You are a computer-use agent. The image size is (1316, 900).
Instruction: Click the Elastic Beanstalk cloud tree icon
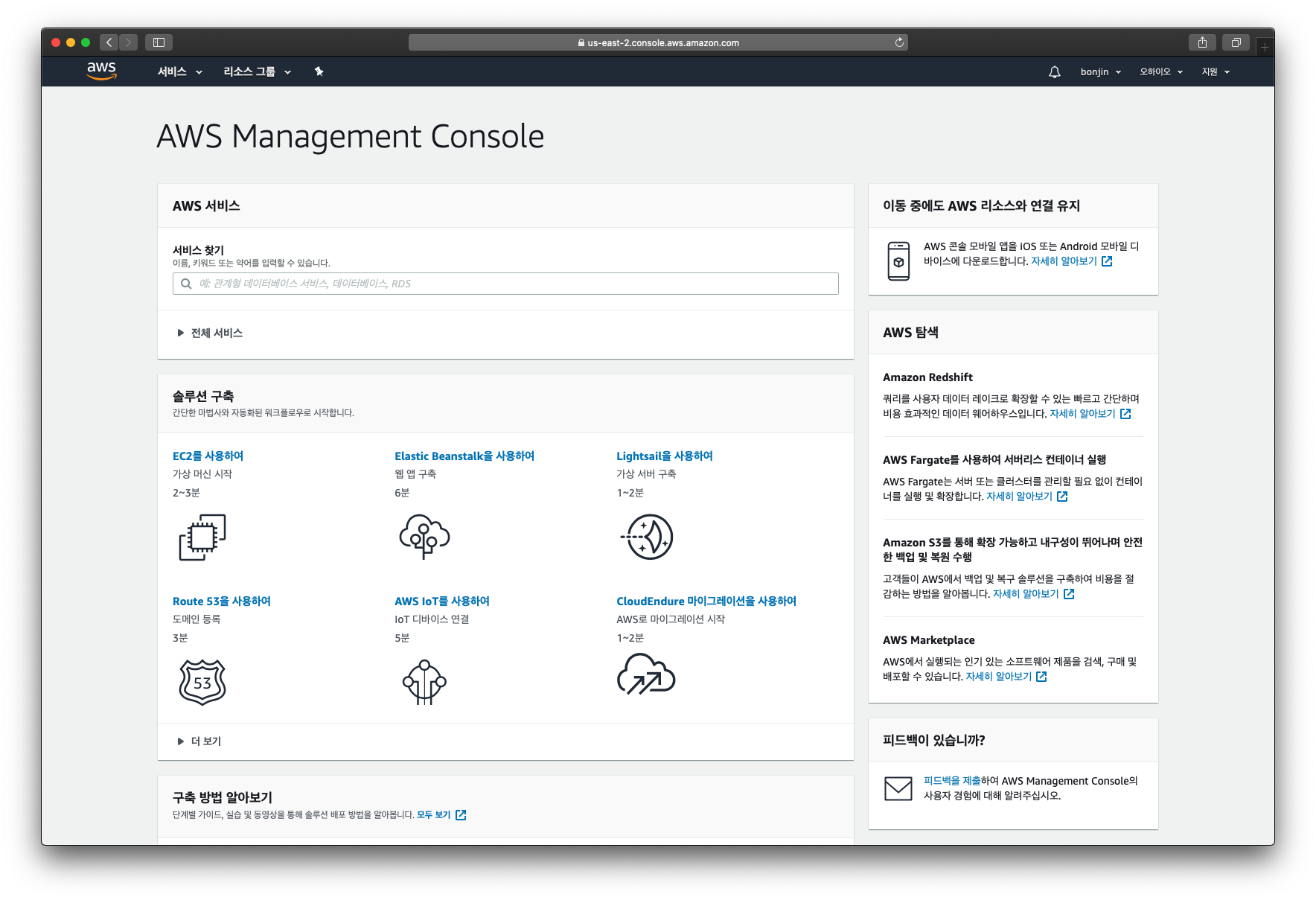[x=424, y=536]
